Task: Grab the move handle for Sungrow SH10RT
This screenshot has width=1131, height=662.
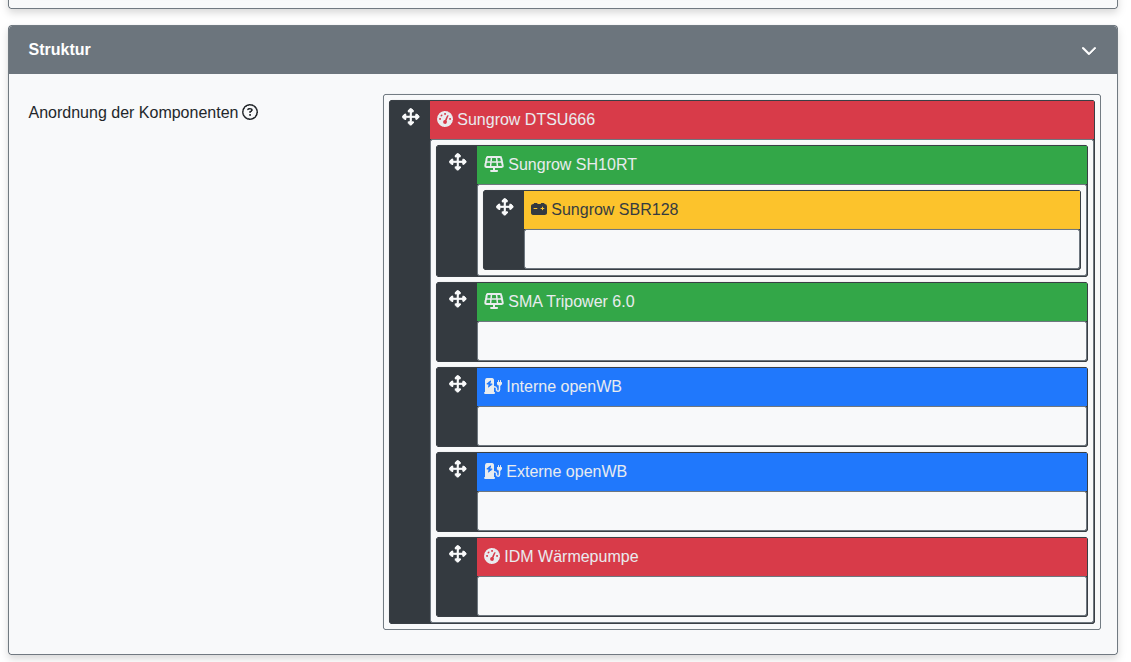Action: coord(457,162)
